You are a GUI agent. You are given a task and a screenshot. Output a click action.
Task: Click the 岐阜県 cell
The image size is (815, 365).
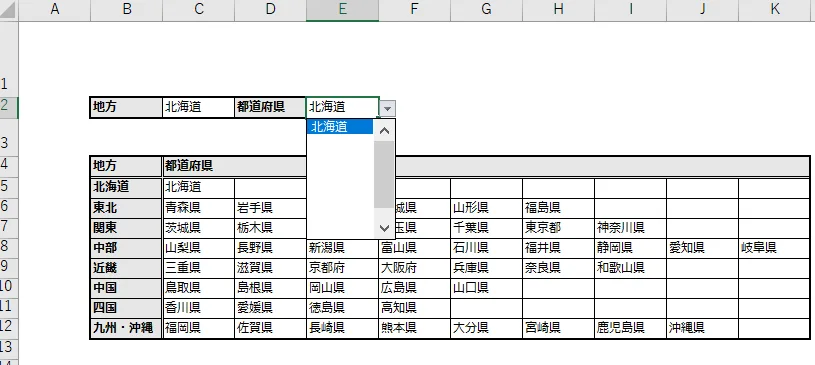coord(774,247)
